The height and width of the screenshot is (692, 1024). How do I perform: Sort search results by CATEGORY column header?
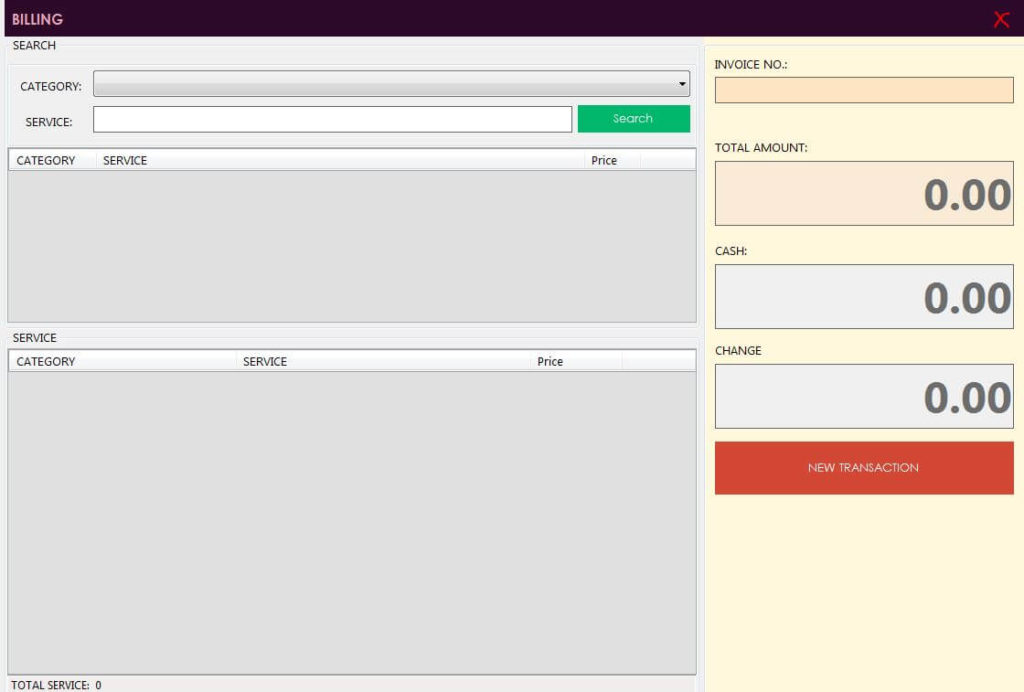[x=52, y=160]
